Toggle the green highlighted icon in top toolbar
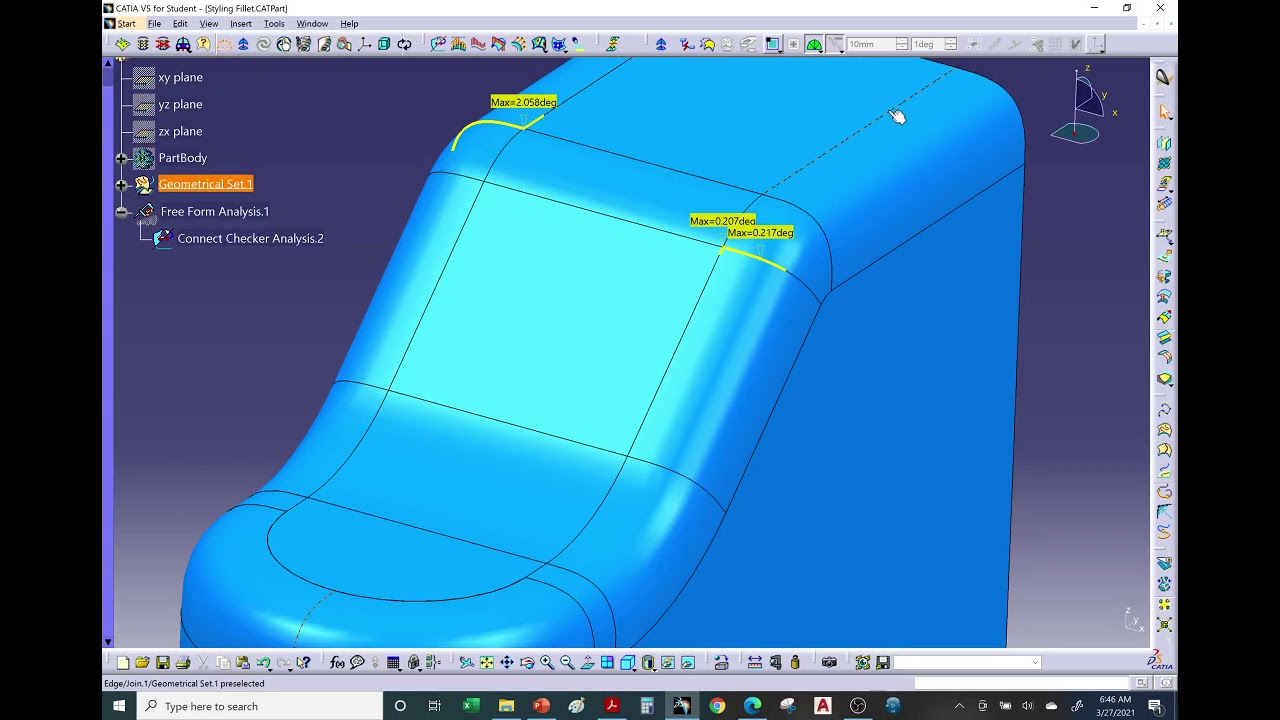 click(x=814, y=44)
